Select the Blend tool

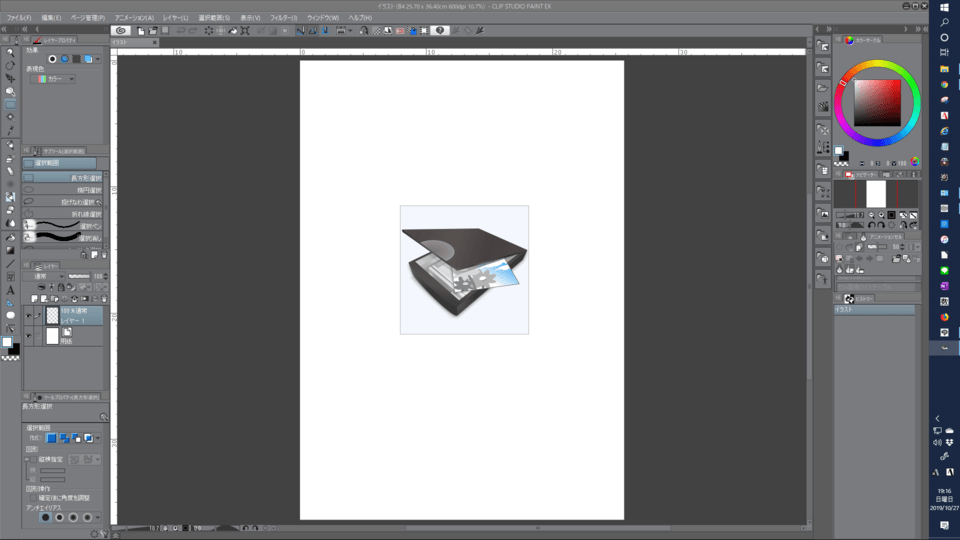10,223
